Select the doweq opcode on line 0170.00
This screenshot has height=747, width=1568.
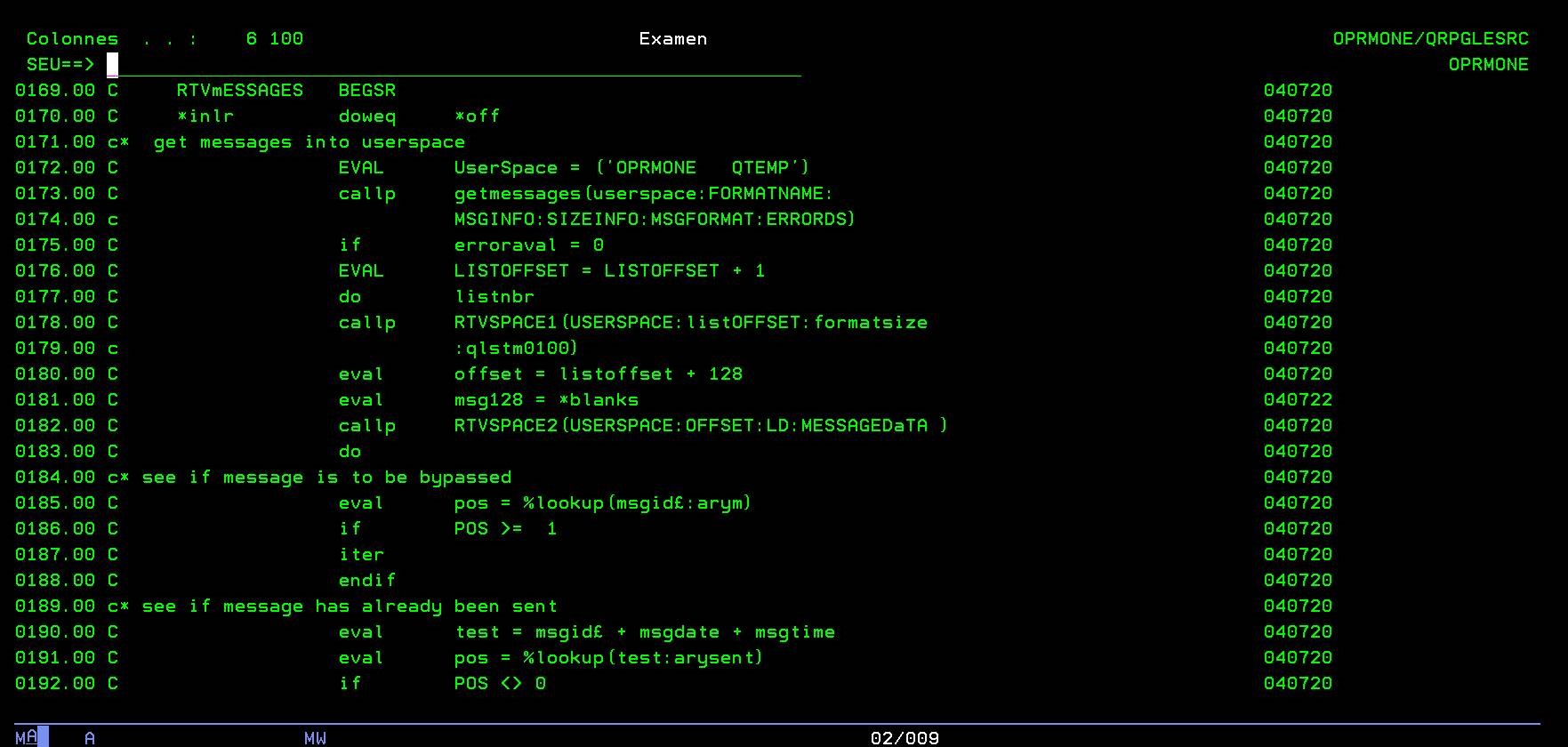tap(366, 116)
